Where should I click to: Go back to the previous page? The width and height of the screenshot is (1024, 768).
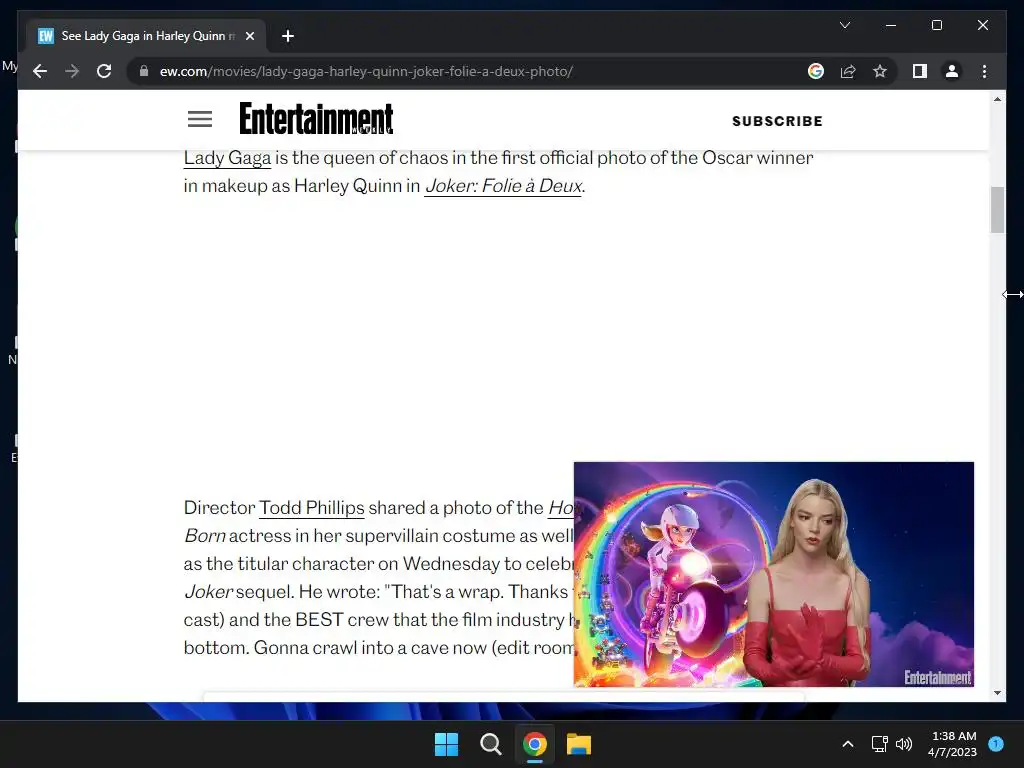coord(40,71)
